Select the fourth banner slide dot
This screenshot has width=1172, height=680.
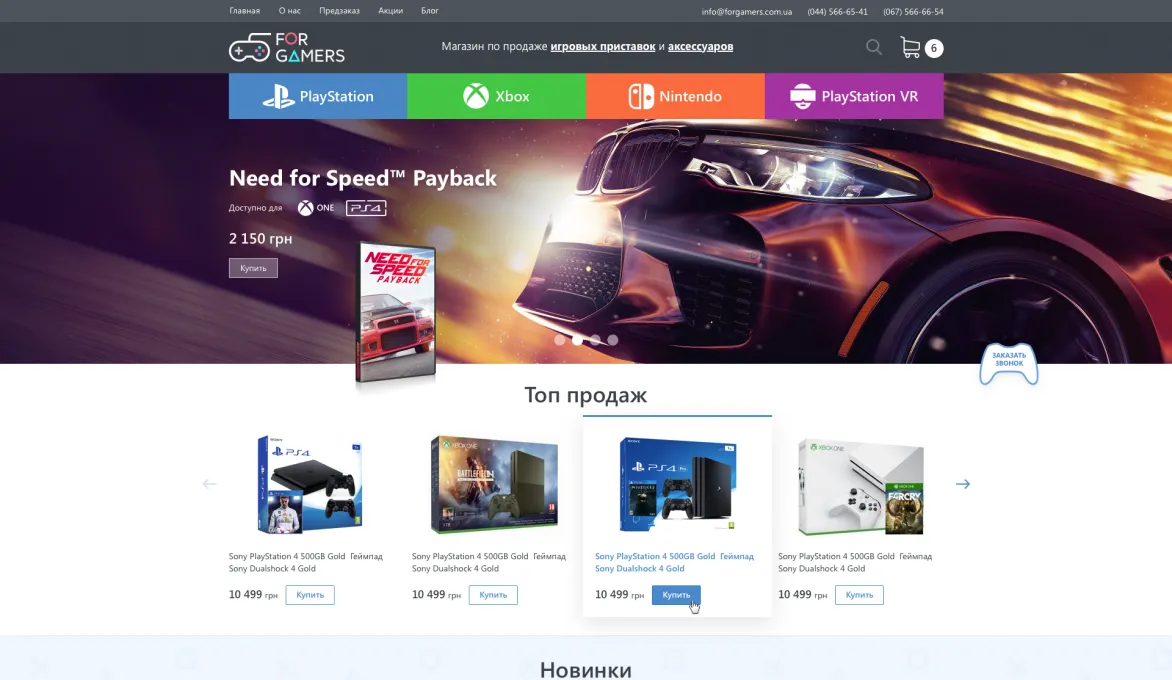click(613, 340)
